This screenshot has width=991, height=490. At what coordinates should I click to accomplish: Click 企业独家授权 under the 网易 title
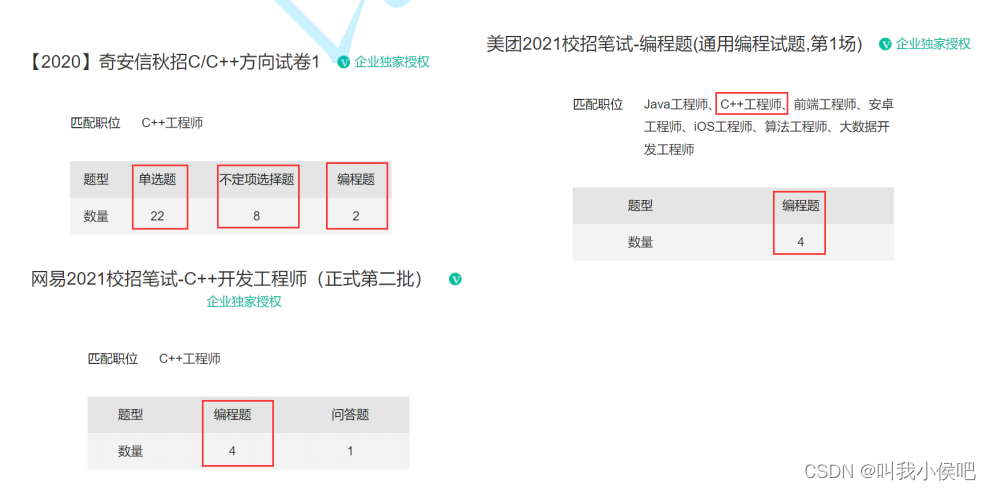click(x=244, y=302)
